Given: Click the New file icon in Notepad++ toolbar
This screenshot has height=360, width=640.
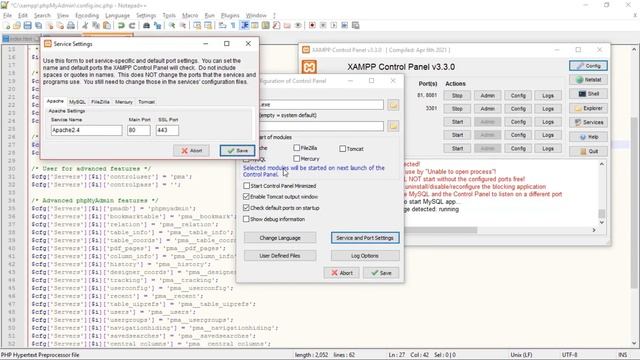Looking at the screenshot, I should tap(7, 25).
